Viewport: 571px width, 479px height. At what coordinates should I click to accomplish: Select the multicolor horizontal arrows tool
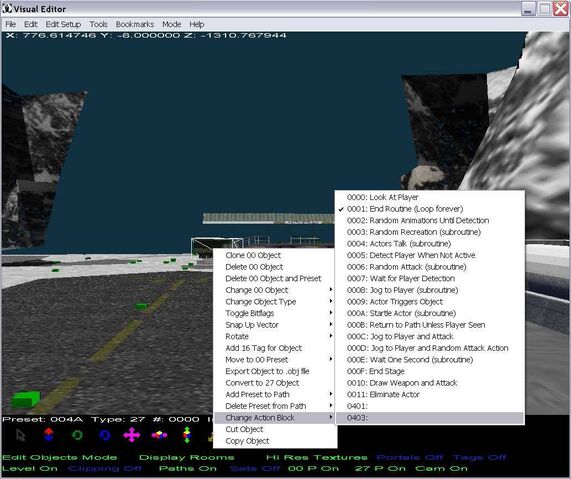[x=159, y=435]
